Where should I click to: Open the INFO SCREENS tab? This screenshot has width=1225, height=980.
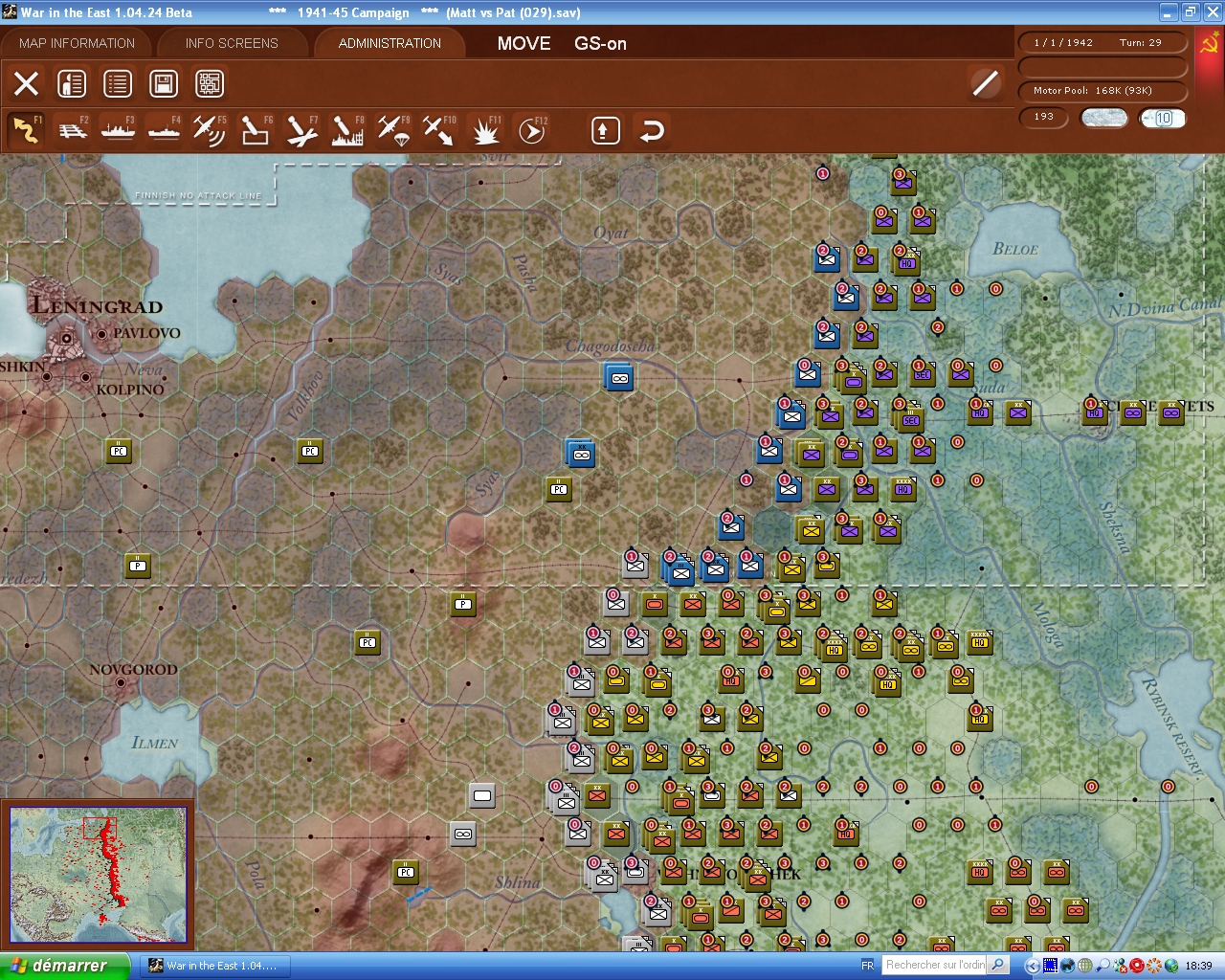pyautogui.click(x=232, y=43)
